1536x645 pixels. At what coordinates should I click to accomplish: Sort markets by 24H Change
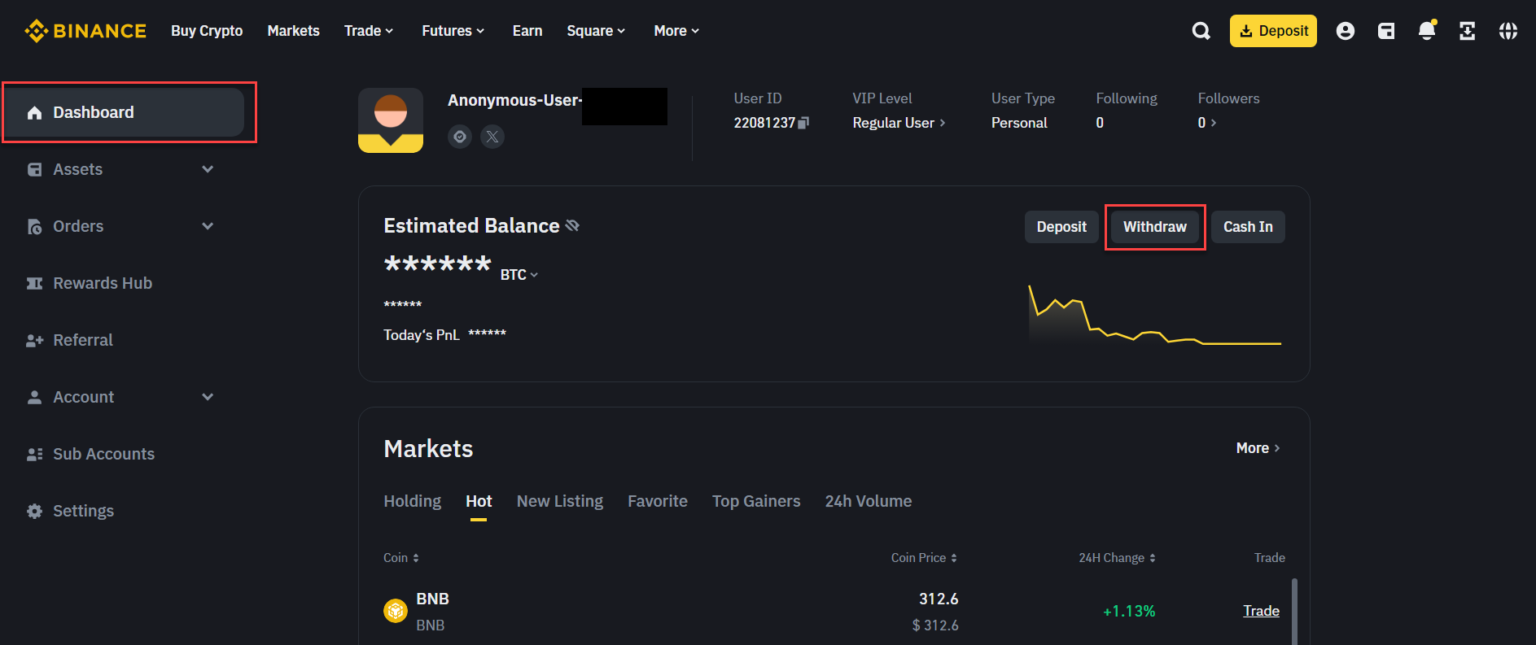pos(1117,557)
